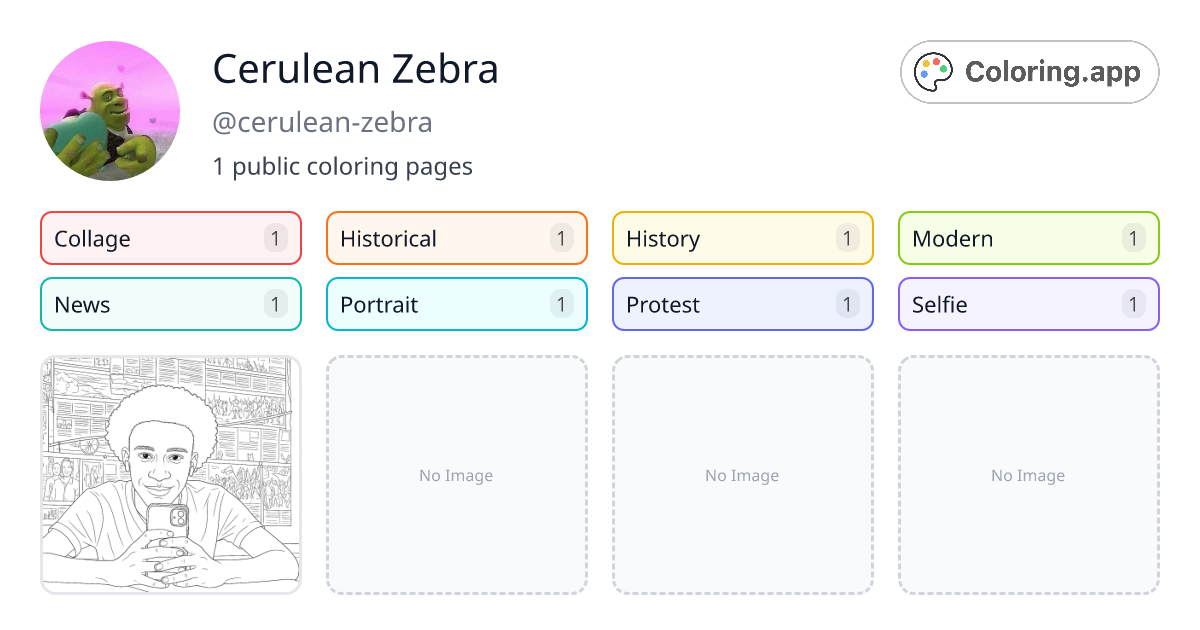Pick the Portrait tag filter

pos(456,304)
